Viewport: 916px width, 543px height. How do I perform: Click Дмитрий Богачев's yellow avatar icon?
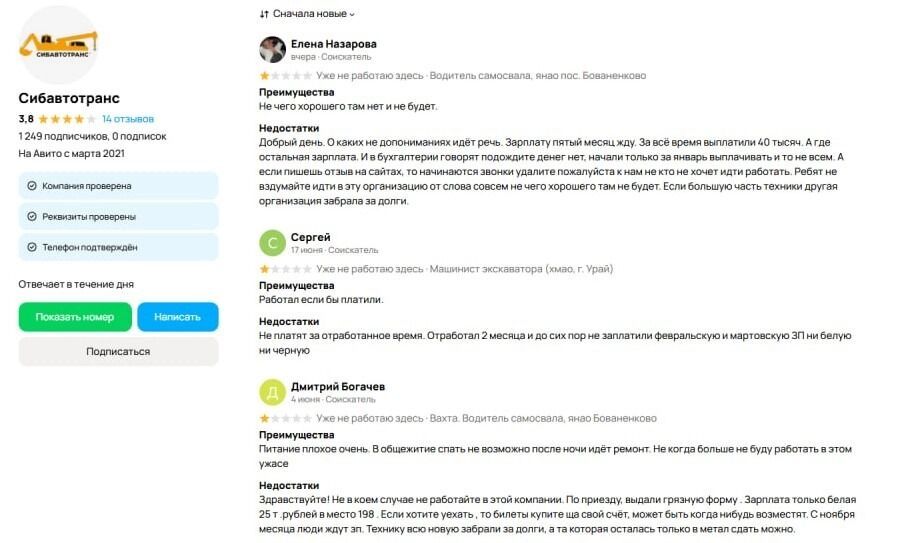point(272,392)
